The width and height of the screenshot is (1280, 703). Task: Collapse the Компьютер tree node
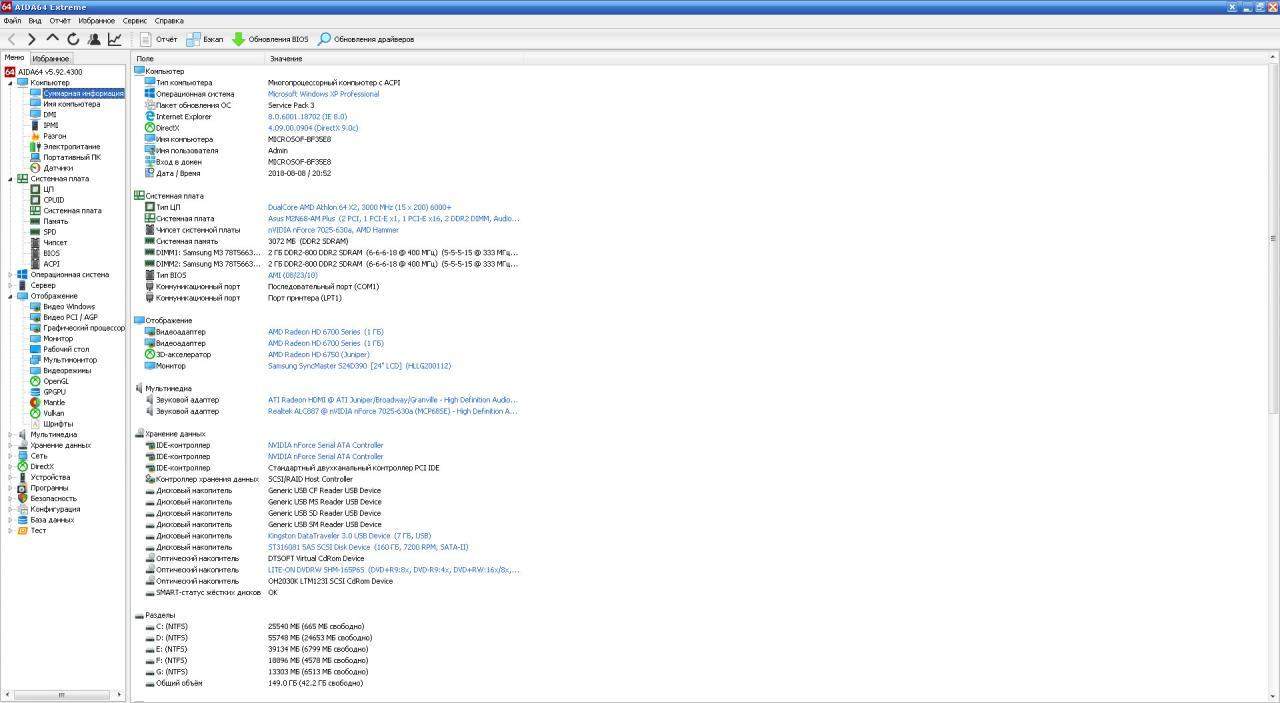click(x=10, y=83)
